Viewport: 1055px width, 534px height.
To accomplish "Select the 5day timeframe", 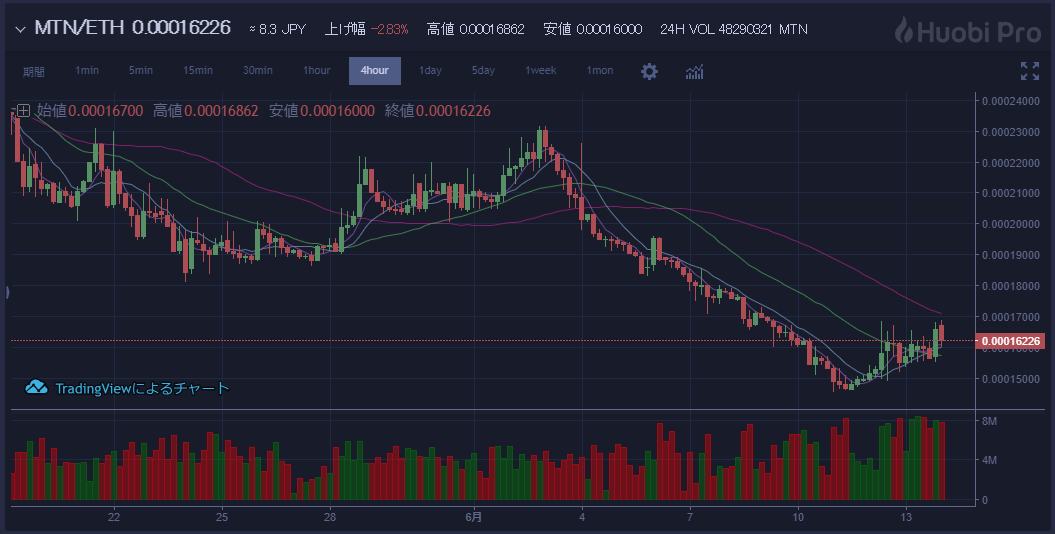I will tap(483, 71).
